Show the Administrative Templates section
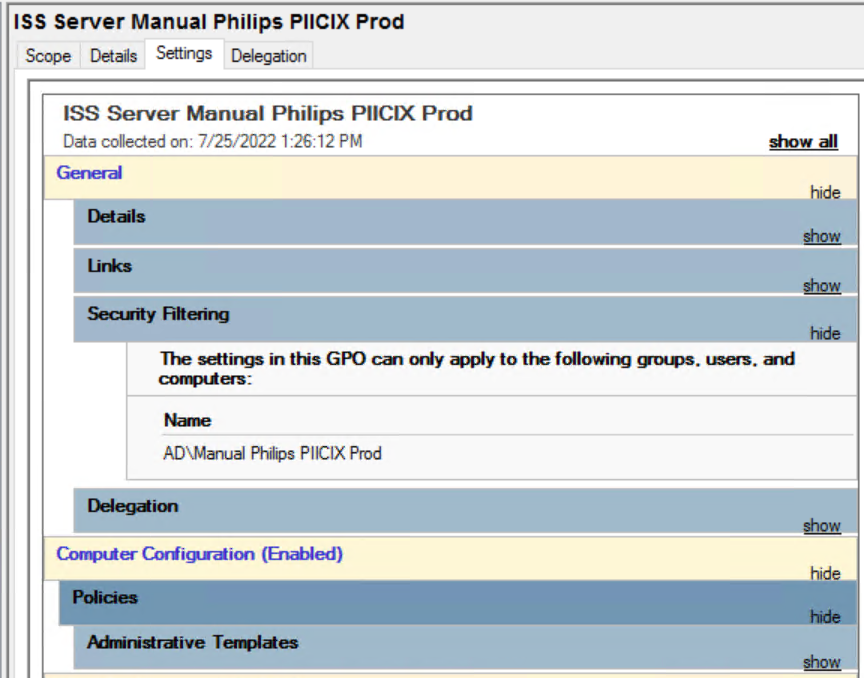Screen dimensions: 864x678 pyautogui.click(x=822, y=661)
